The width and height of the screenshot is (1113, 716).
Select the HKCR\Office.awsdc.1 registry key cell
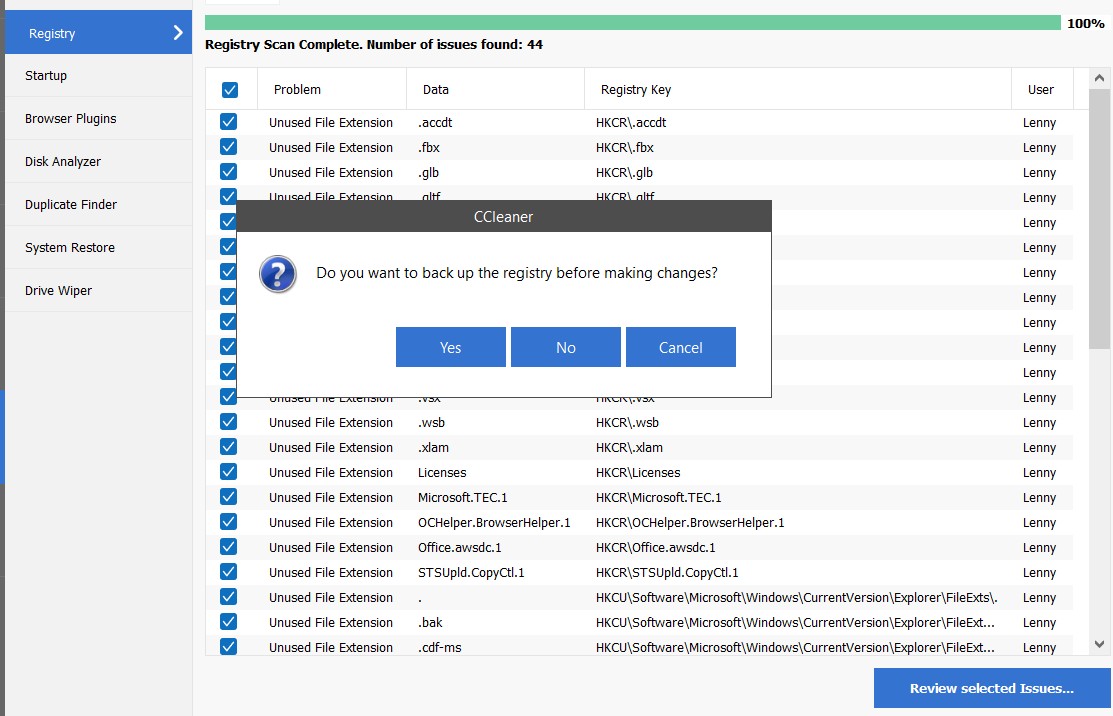pos(656,547)
